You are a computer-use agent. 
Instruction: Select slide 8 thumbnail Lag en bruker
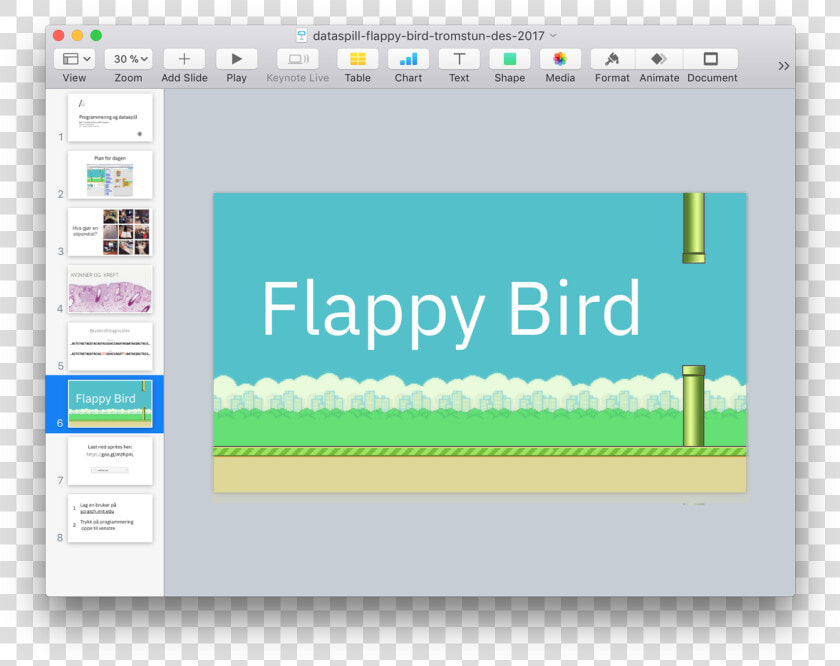pos(110,518)
